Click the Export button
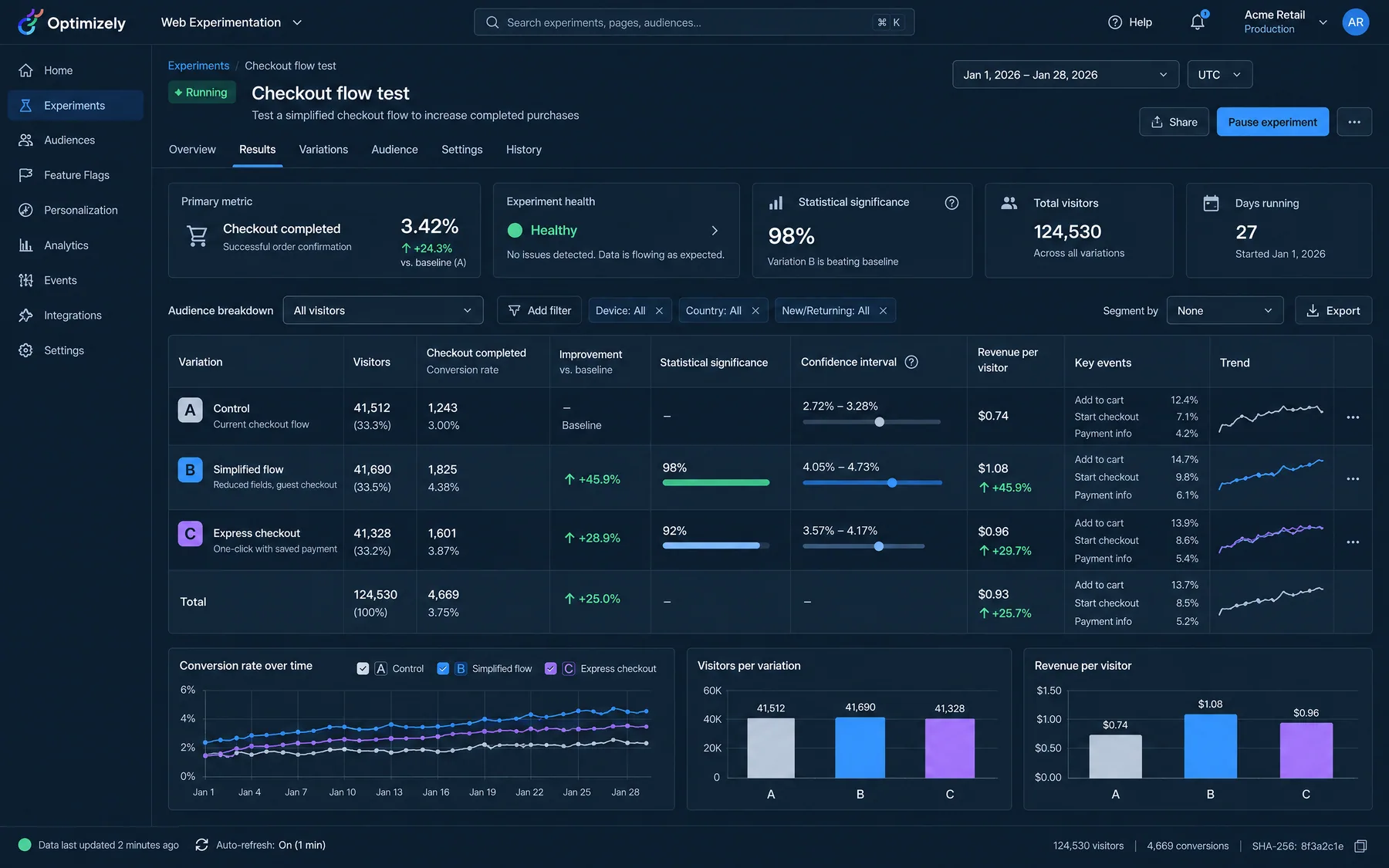The image size is (1389, 868). pyautogui.click(x=1333, y=310)
